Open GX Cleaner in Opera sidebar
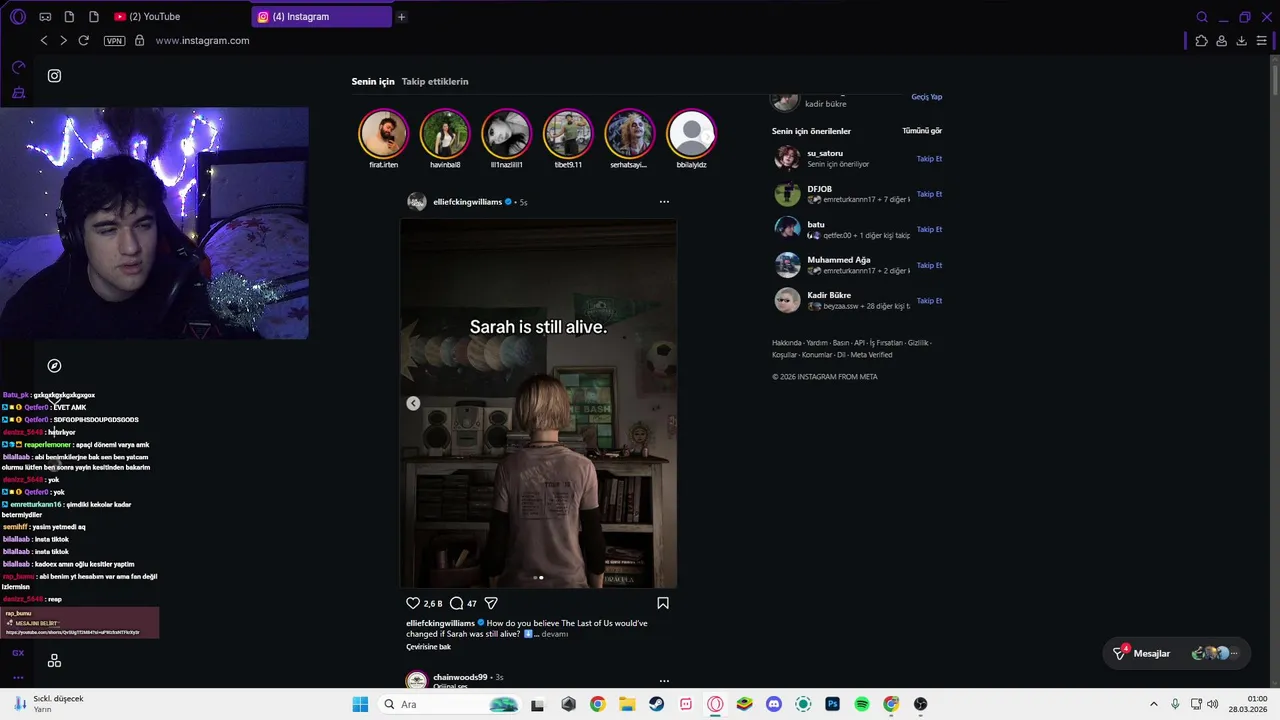Image resolution: width=1280 pixels, height=720 pixels. point(18,93)
